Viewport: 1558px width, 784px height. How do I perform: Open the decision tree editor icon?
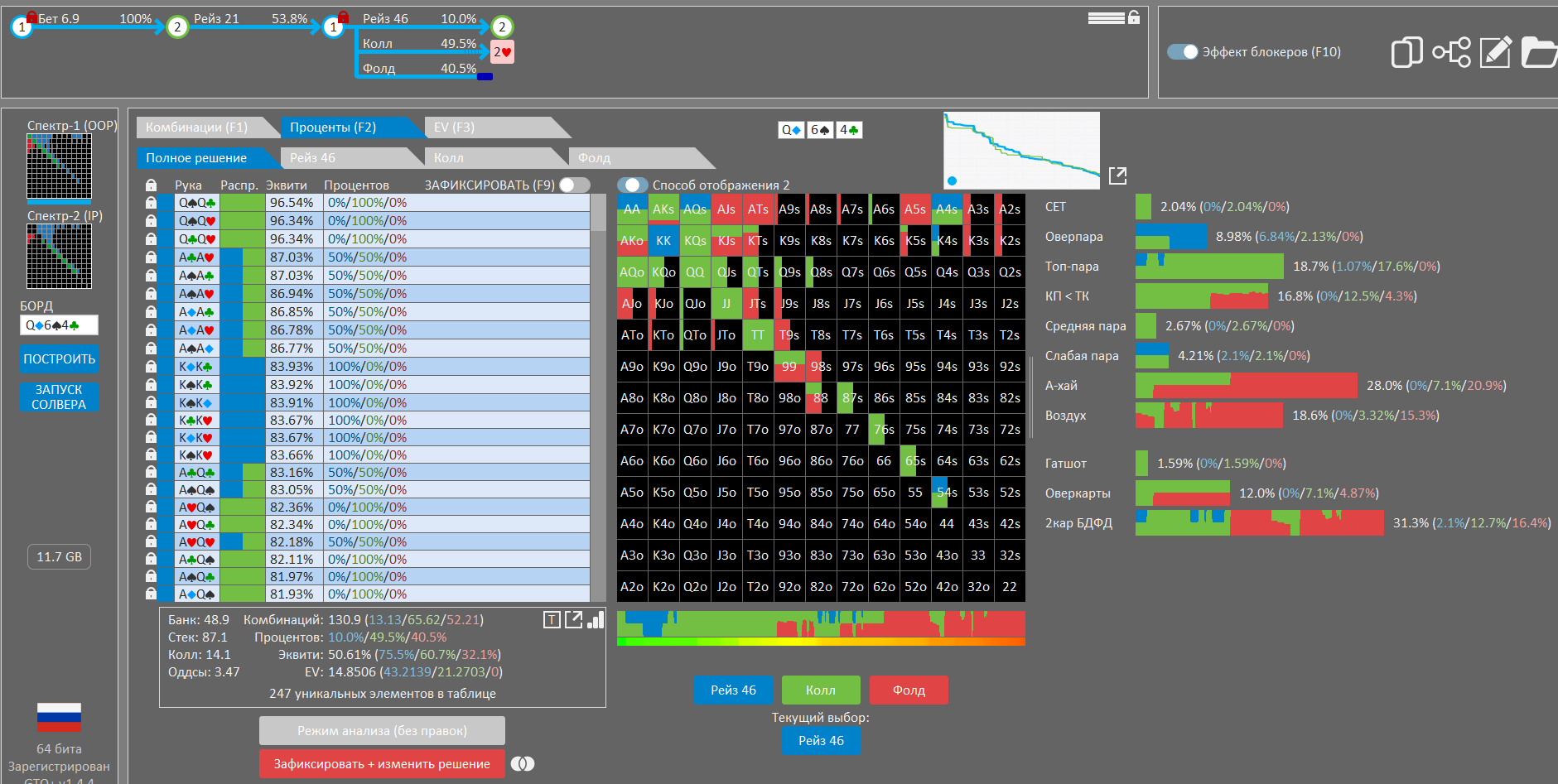[1451, 52]
